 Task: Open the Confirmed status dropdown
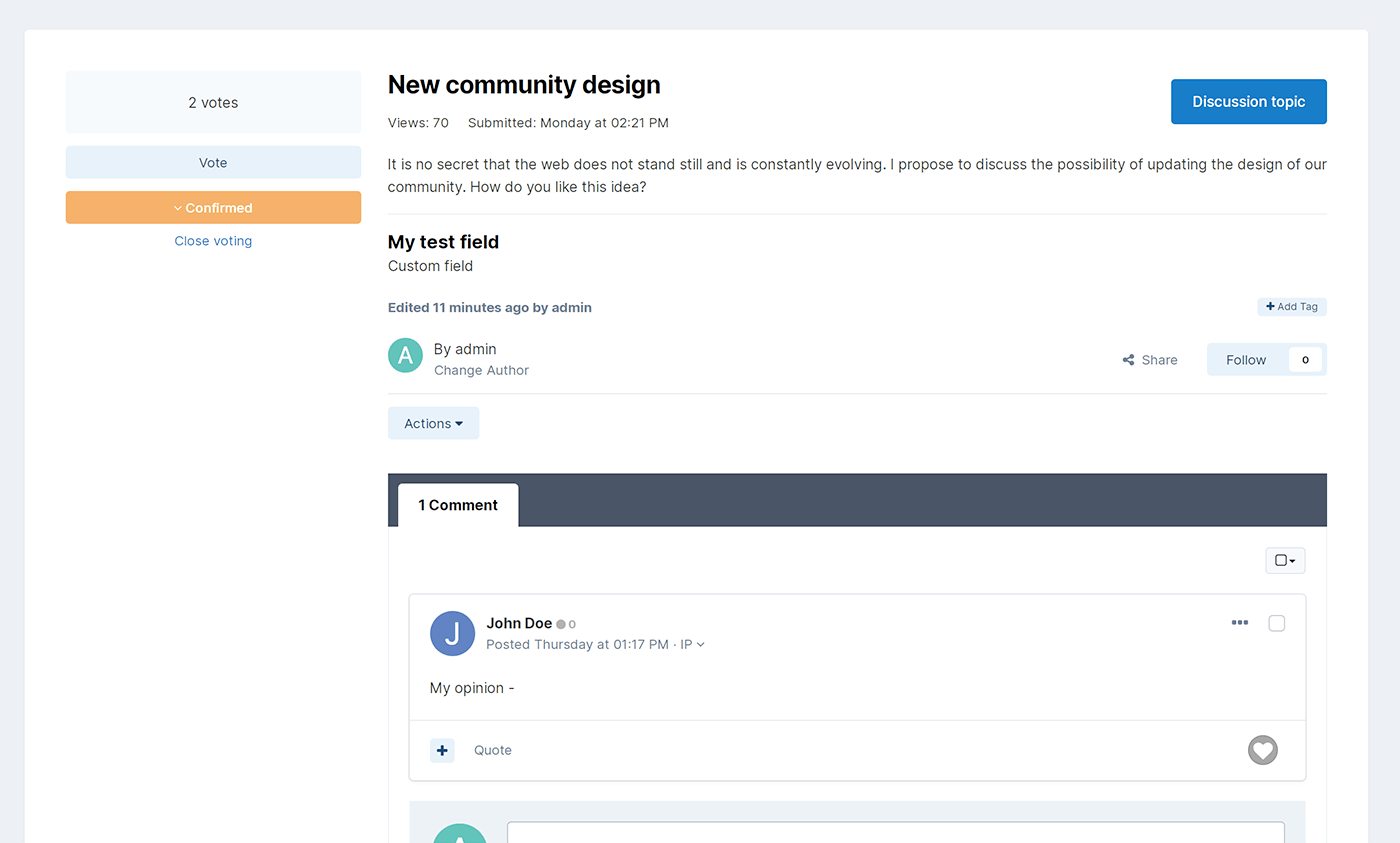pos(213,208)
